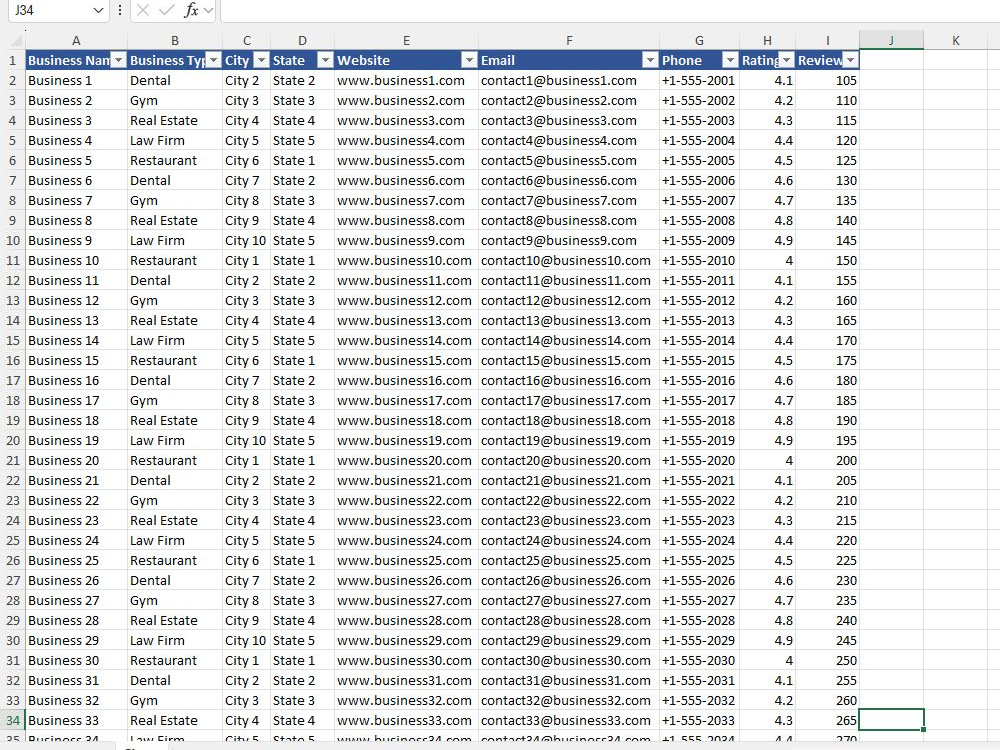Viewport: 1000px width, 750px height.
Task: Open the Name Box dropdown arrow
Action: [x=98, y=10]
